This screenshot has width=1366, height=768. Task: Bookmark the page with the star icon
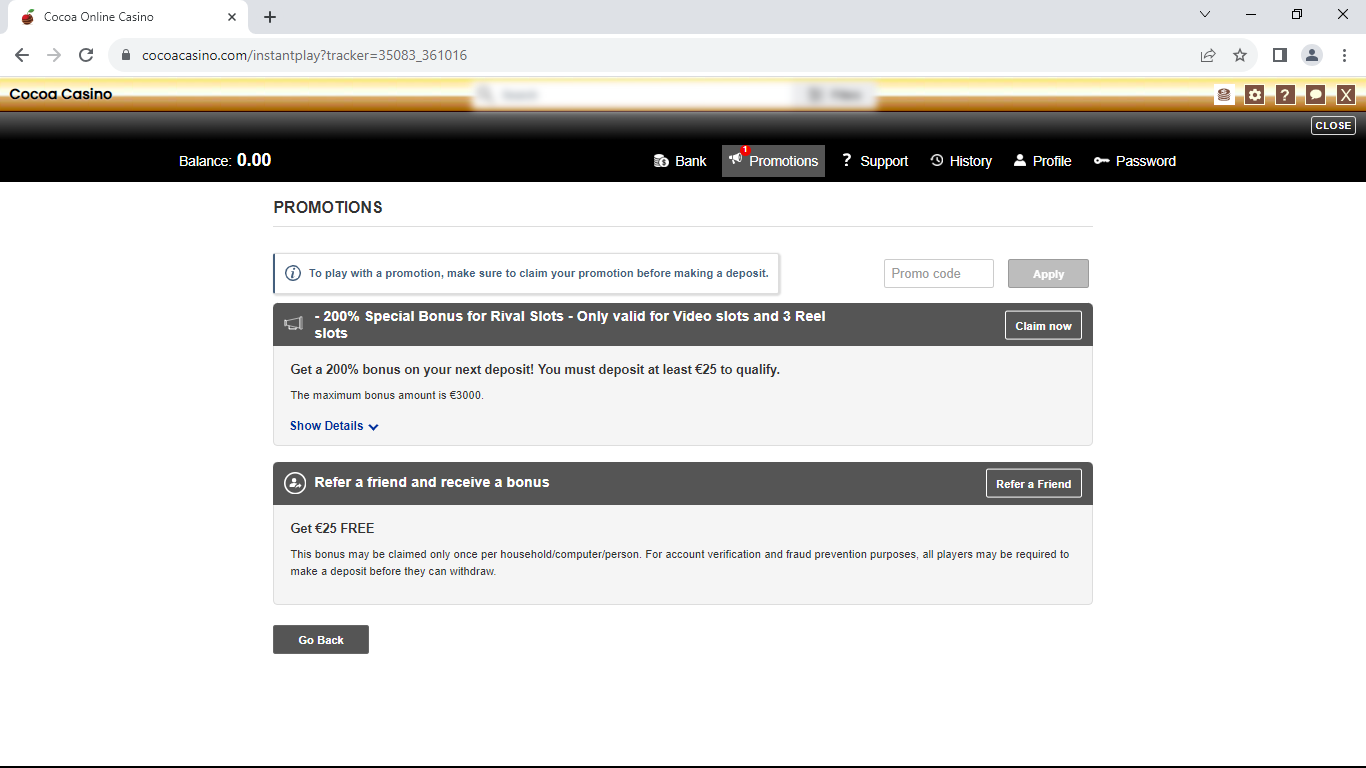click(1240, 56)
